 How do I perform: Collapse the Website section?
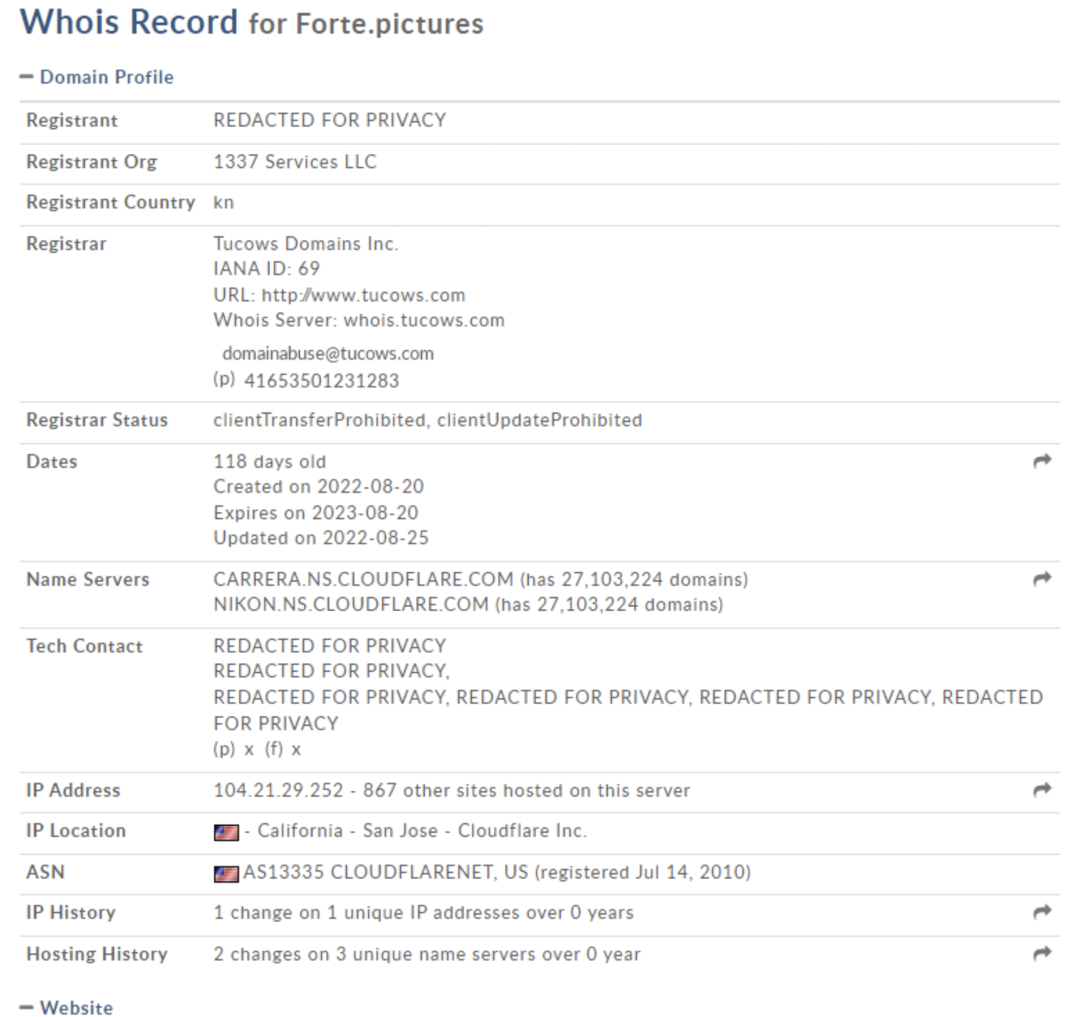point(67,1007)
